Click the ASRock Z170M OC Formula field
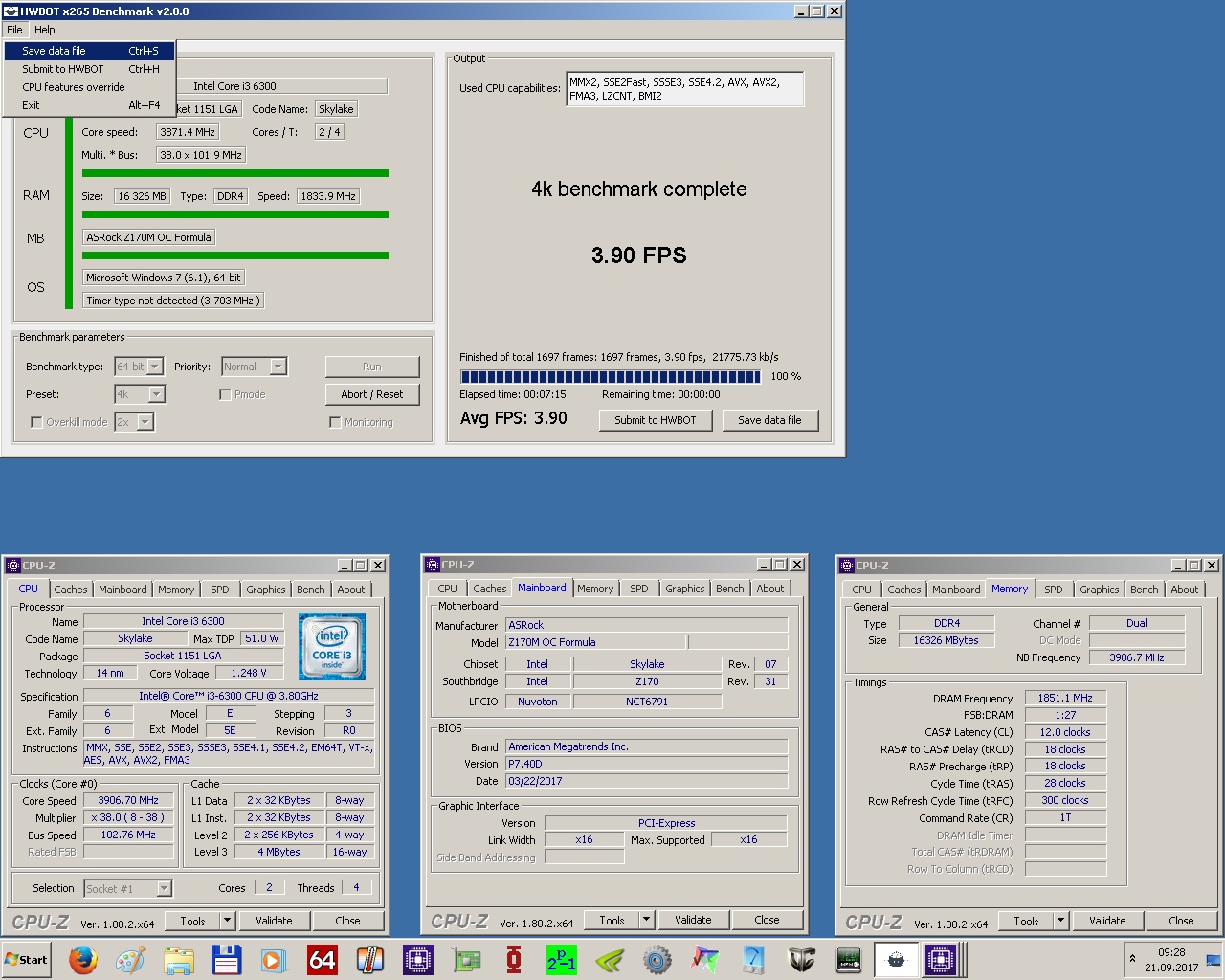 (148, 237)
